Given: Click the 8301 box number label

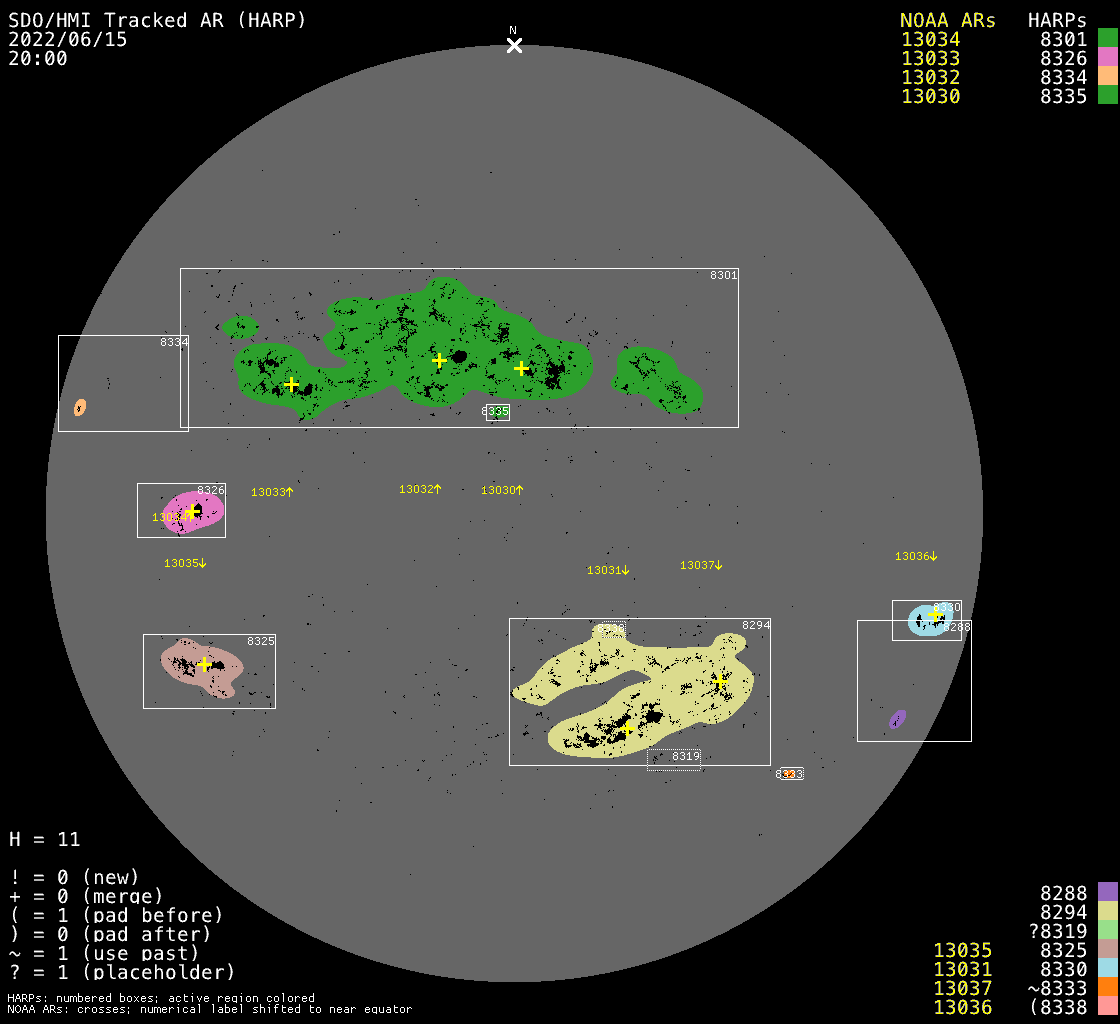Looking at the screenshot, I should [723, 275].
